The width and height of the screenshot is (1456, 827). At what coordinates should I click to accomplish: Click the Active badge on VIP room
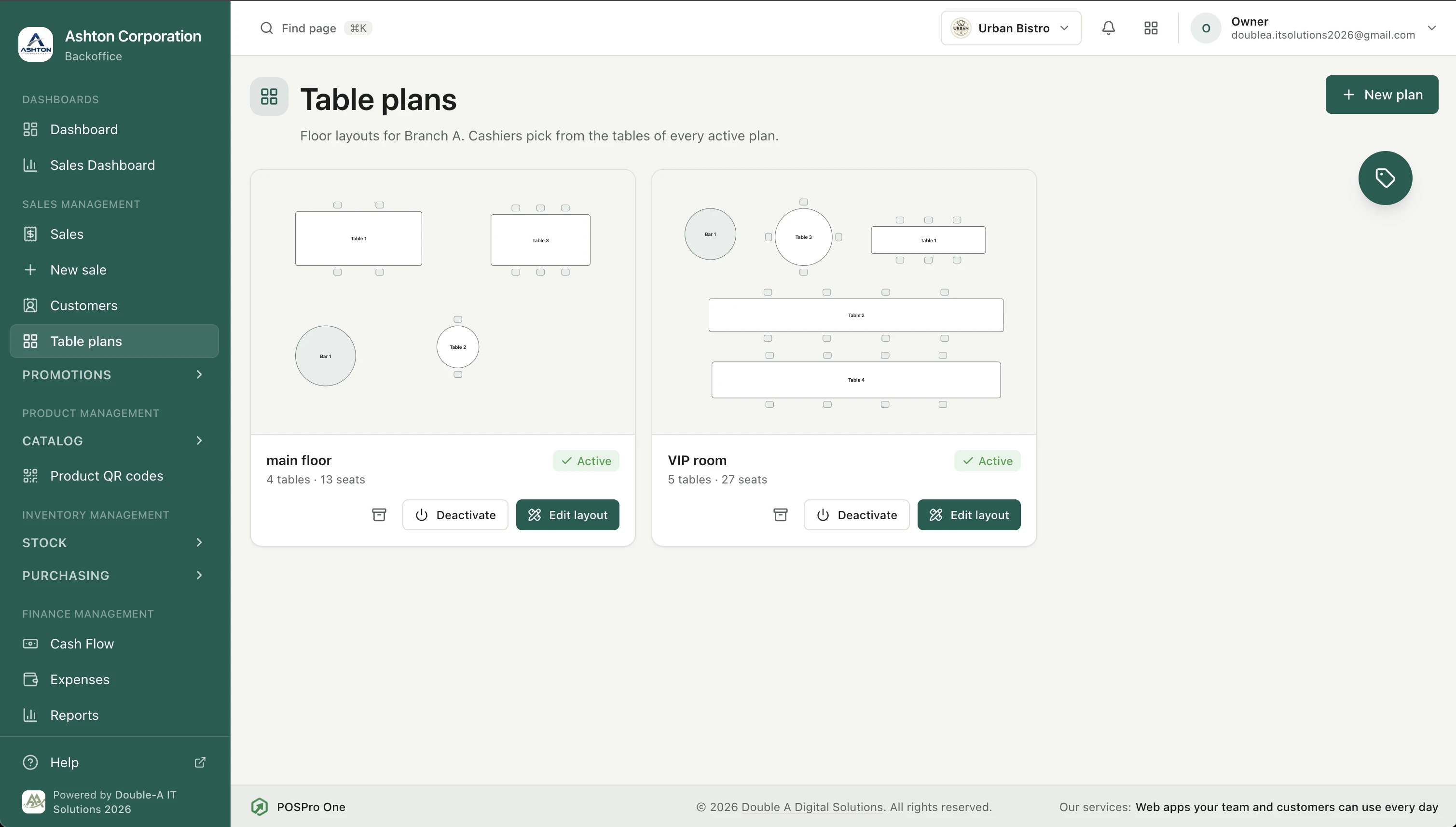click(x=988, y=461)
